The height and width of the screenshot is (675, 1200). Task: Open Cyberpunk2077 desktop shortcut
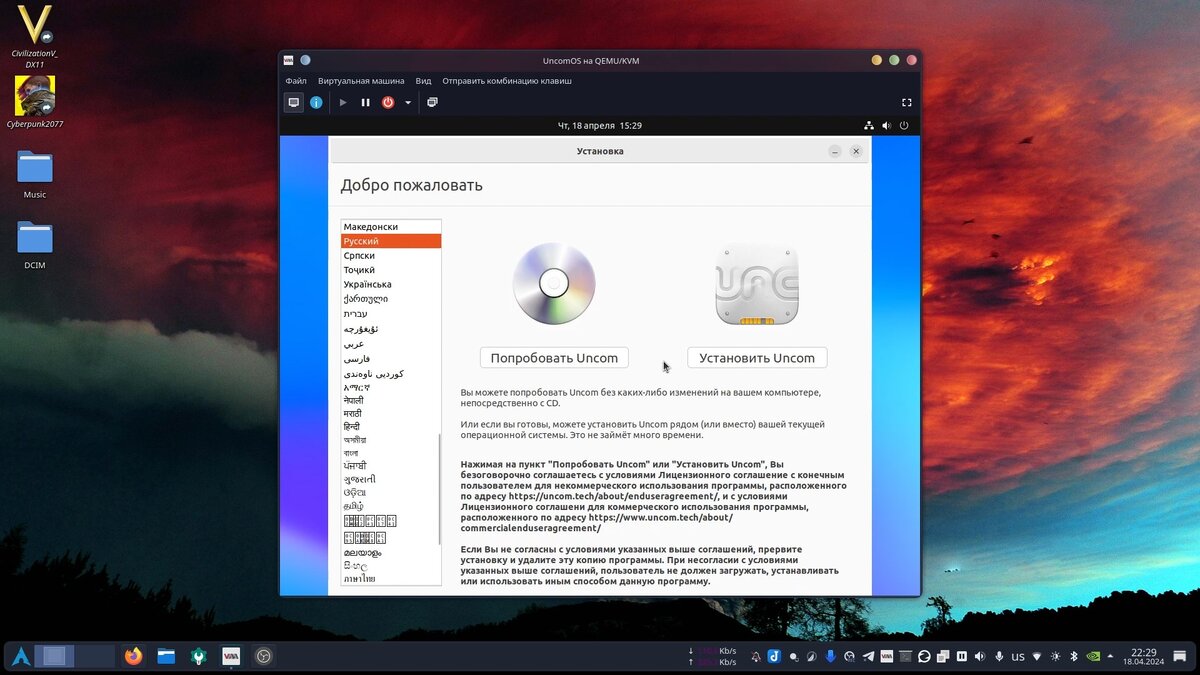click(x=35, y=103)
